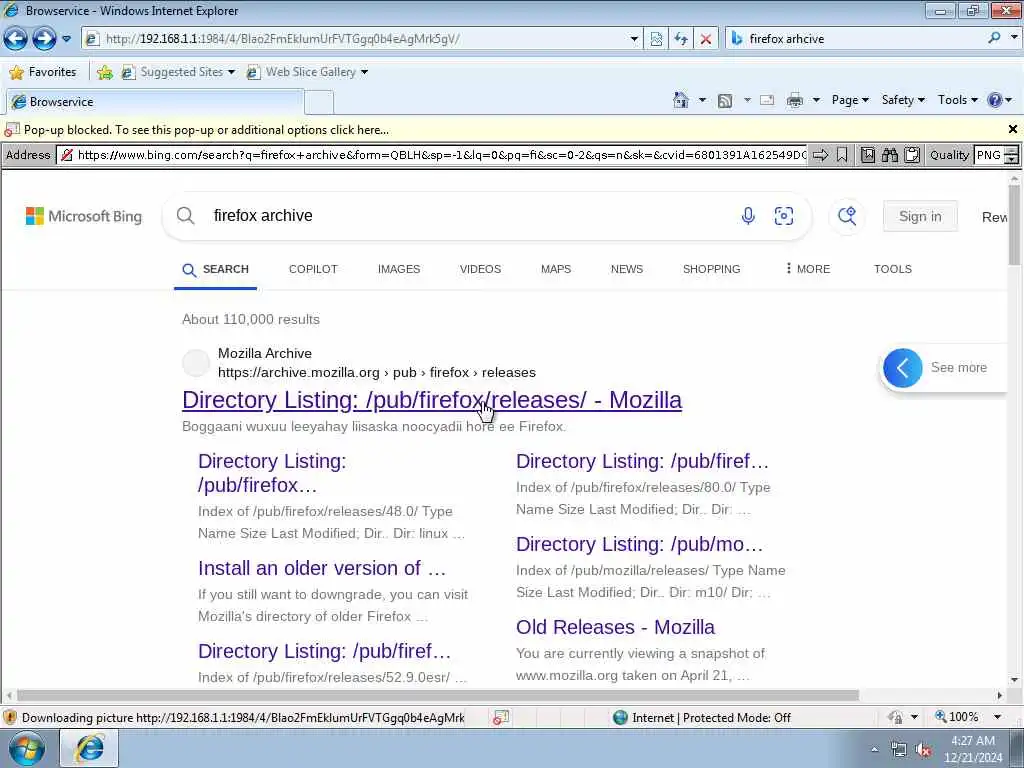Open 'Directory Listing: /pub/firefox/releases/ - Mozilla' result
Screen dimensions: 1024x768
(x=432, y=400)
